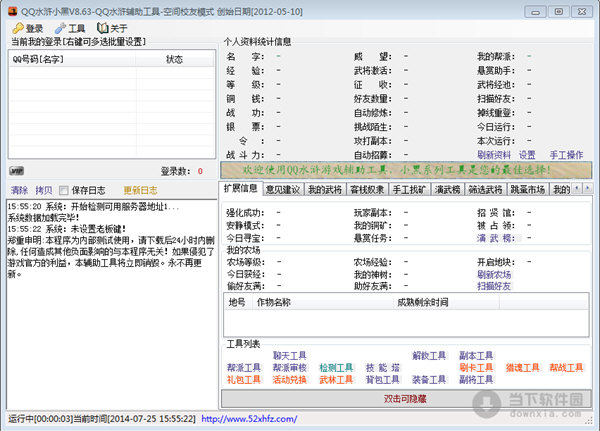600x431 pixels.
Task: Switch to the 扩展信息 tab
Action: tap(241, 188)
